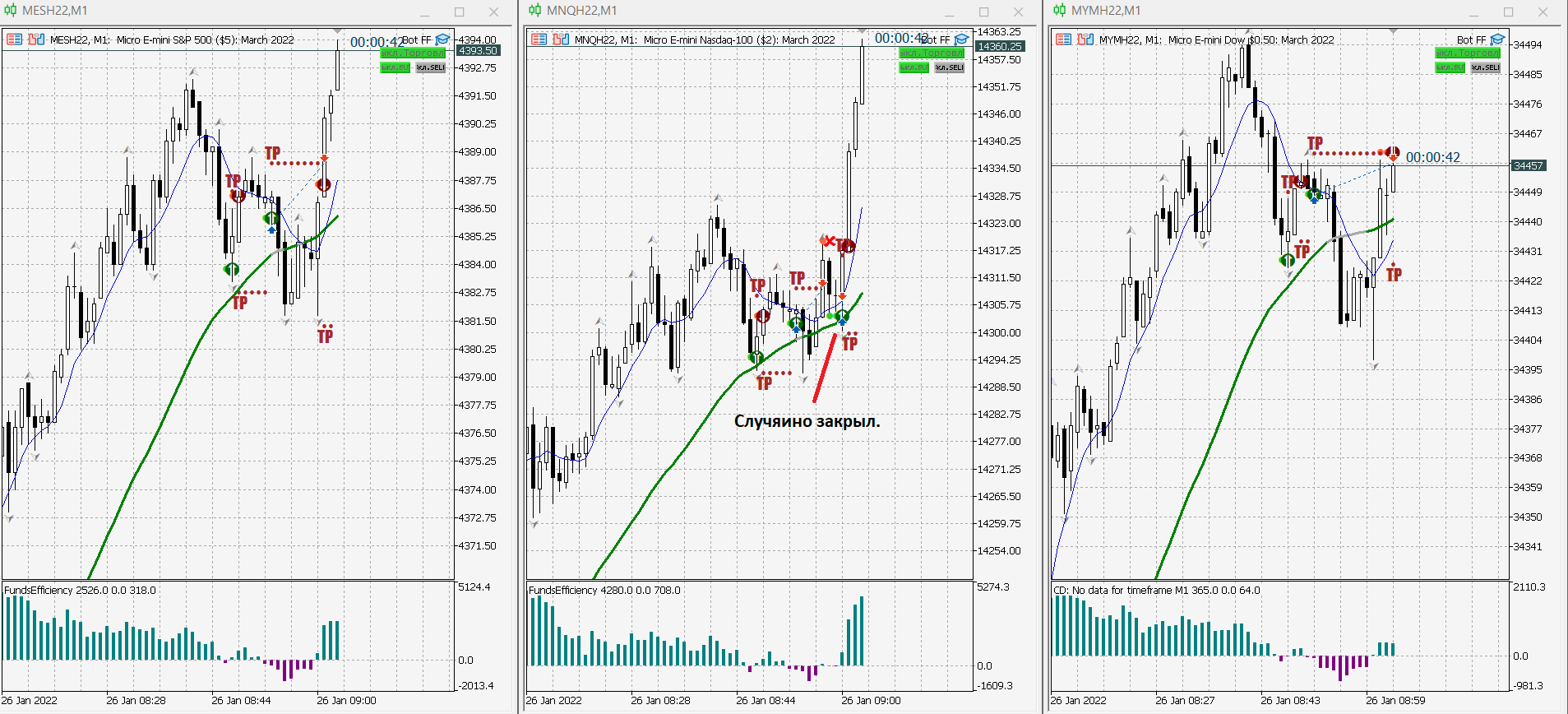Click the One Click Trading icon on the MYMH22 chart
This screenshot has width=1568, height=714.
click(1085, 39)
